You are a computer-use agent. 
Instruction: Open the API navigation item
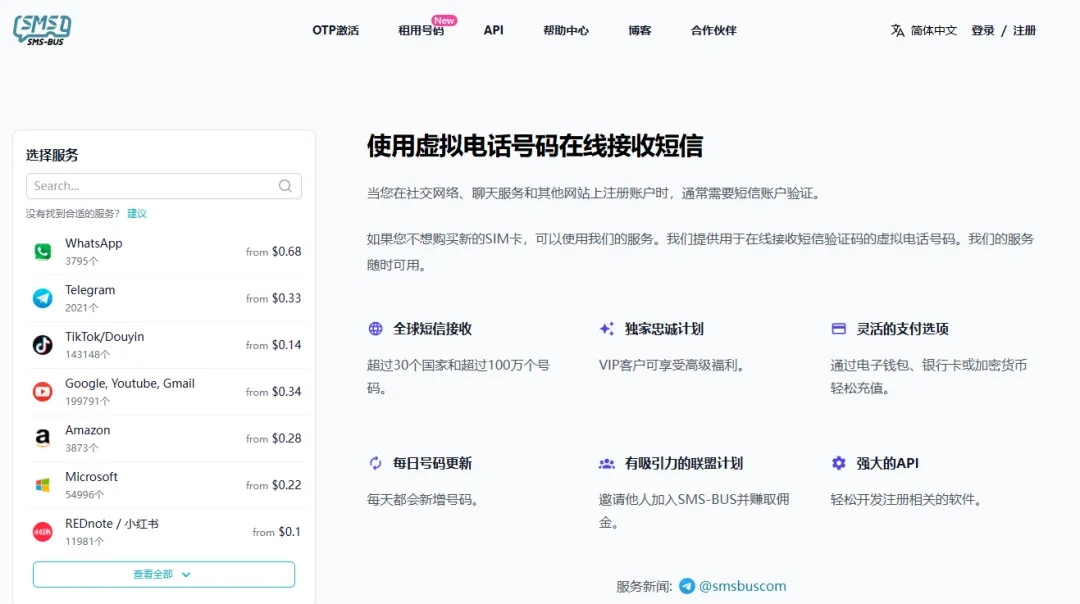493,31
